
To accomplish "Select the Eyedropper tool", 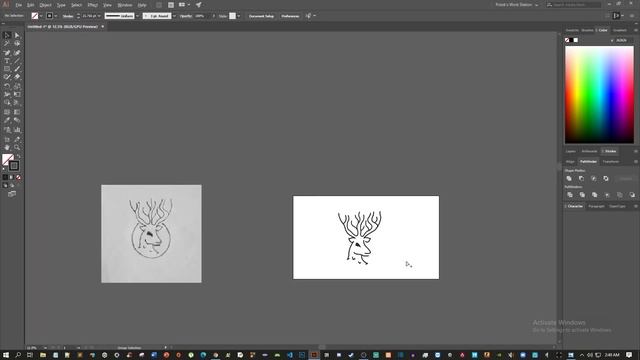I will click(x=7, y=120).
